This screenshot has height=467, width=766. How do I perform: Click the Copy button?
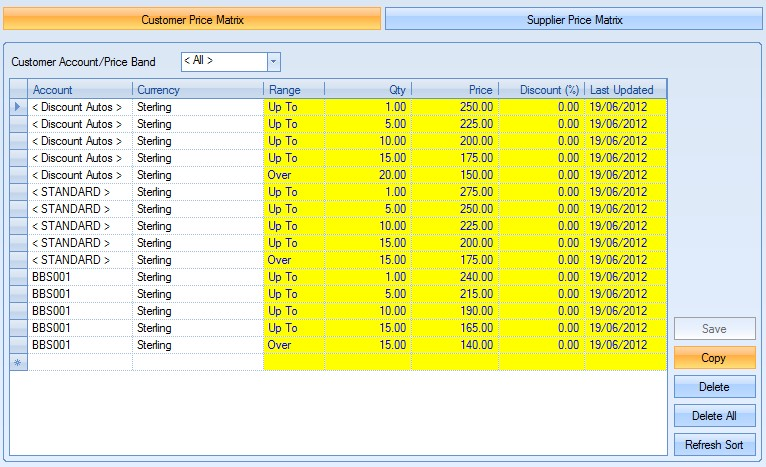[714, 357]
